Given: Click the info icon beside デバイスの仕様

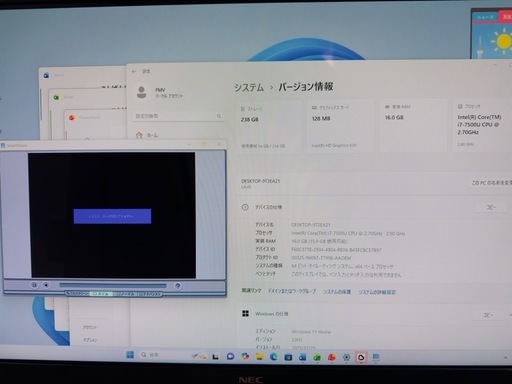Looking at the screenshot, I should tap(245, 207).
